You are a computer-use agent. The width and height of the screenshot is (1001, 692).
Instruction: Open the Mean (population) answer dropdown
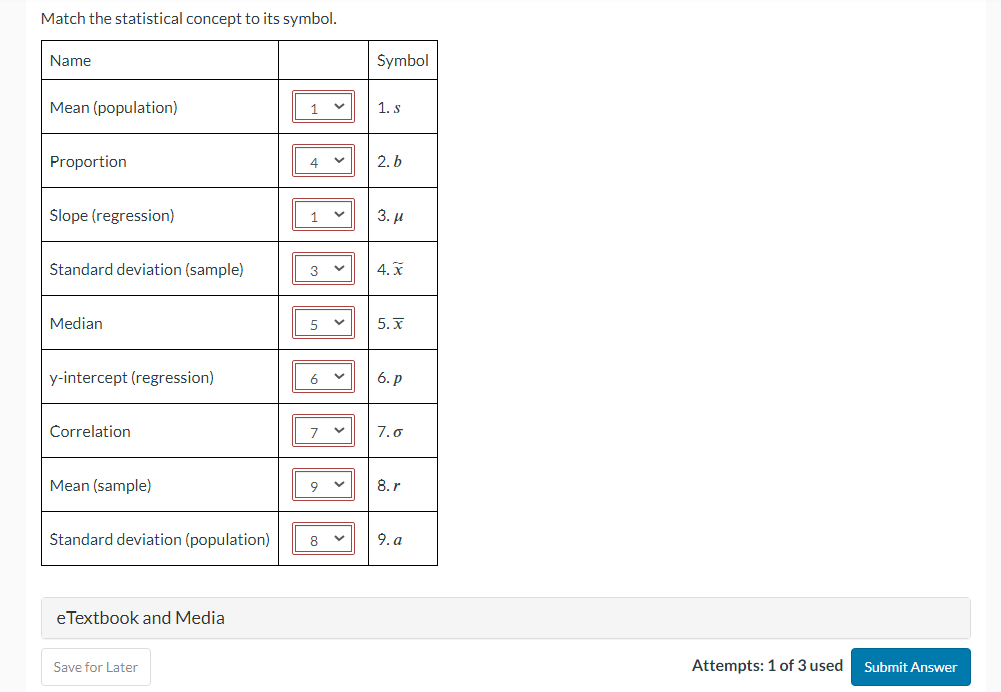(x=323, y=106)
